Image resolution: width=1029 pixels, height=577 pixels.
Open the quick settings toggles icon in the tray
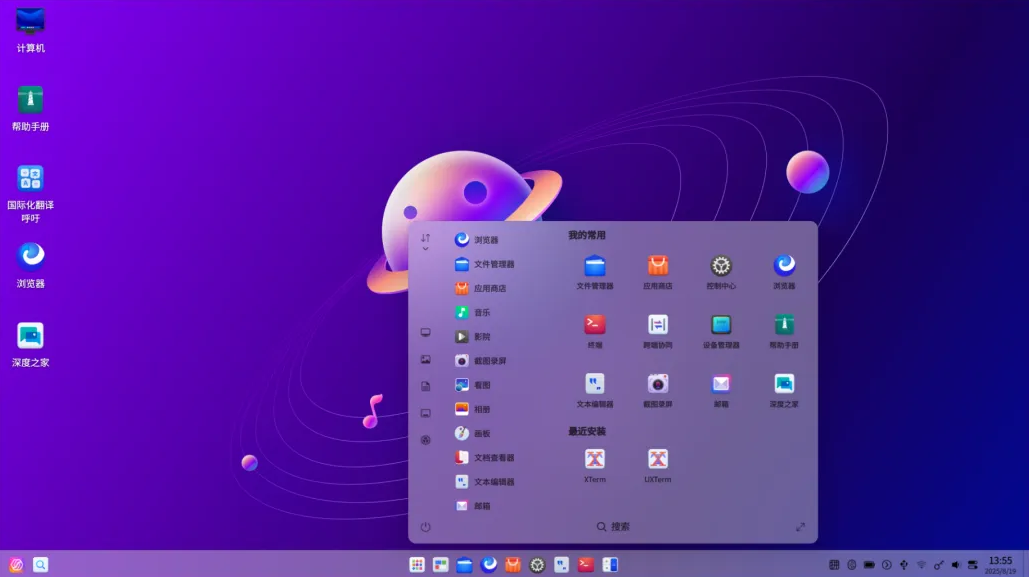[973, 565]
